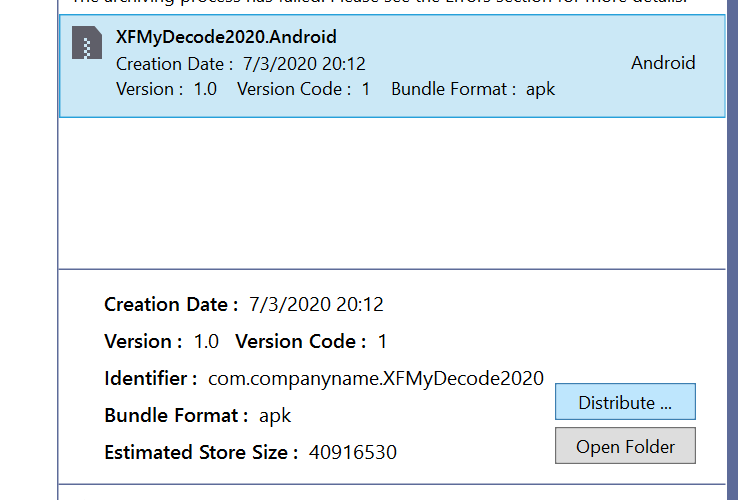This screenshot has height=500, width=738.
Task: Click the bold Version label in details
Action: coord(143,341)
